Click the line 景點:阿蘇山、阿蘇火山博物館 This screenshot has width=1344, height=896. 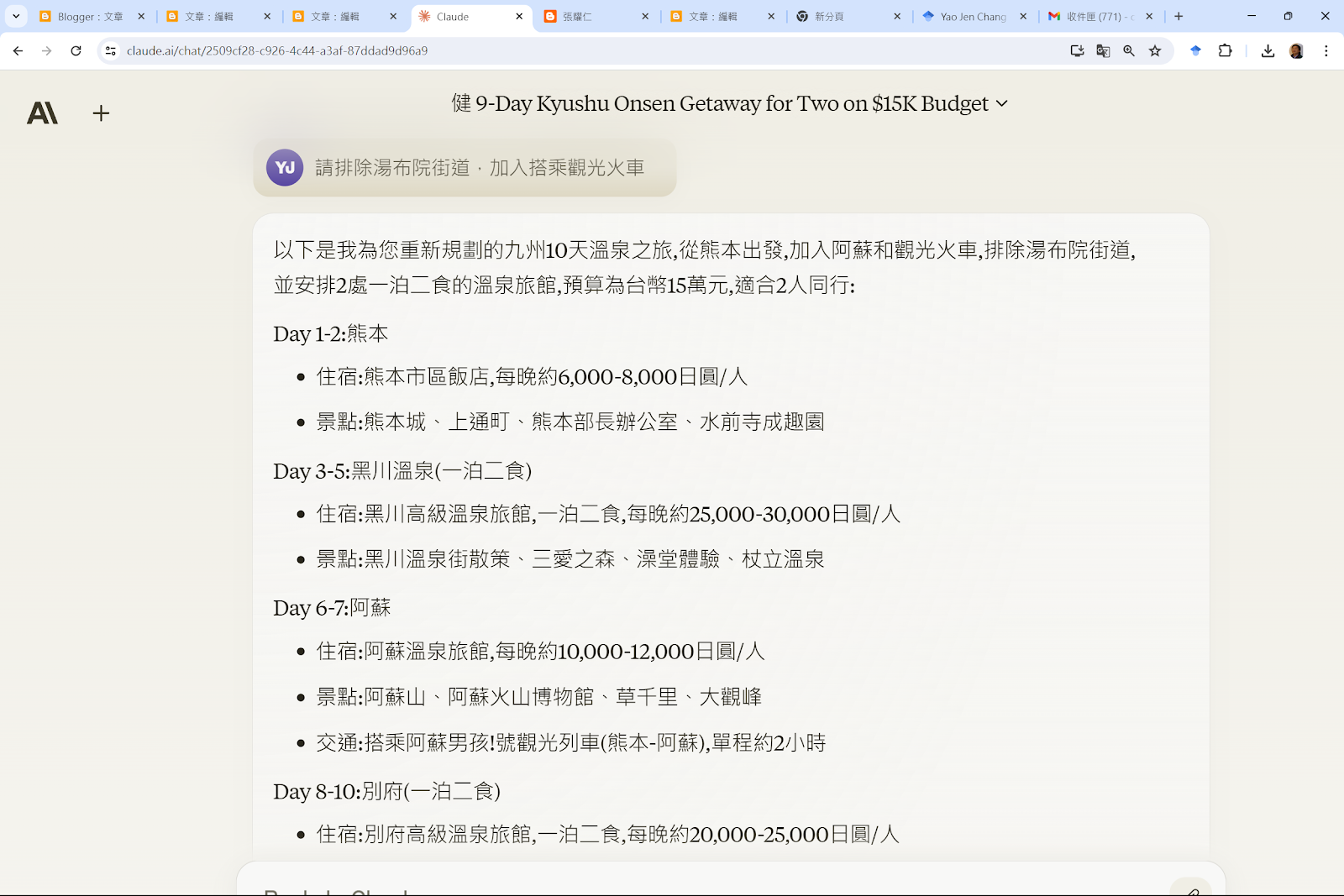539,697
